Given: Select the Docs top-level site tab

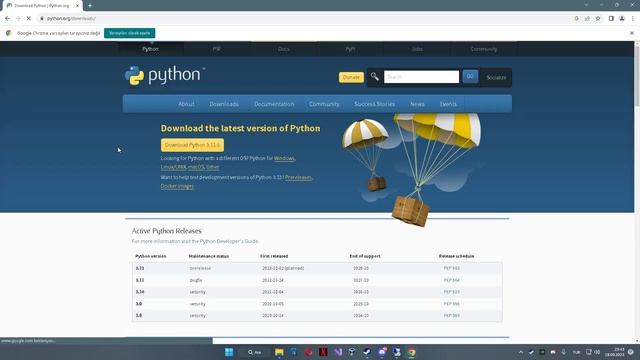Looking at the screenshot, I should tap(283, 49).
